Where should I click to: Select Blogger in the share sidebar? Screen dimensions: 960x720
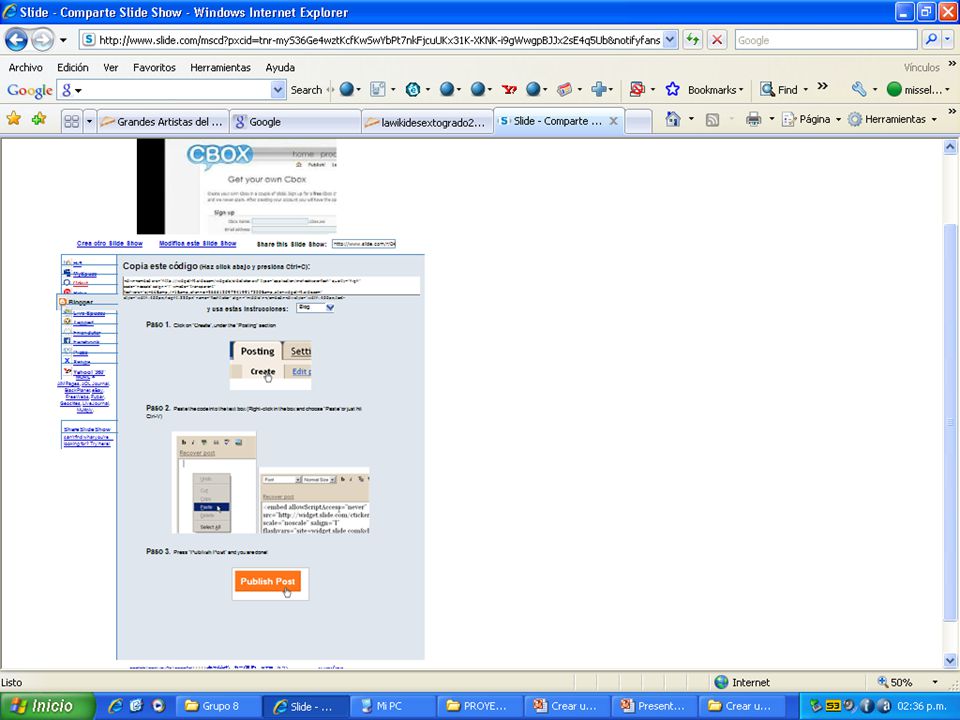(x=81, y=302)
